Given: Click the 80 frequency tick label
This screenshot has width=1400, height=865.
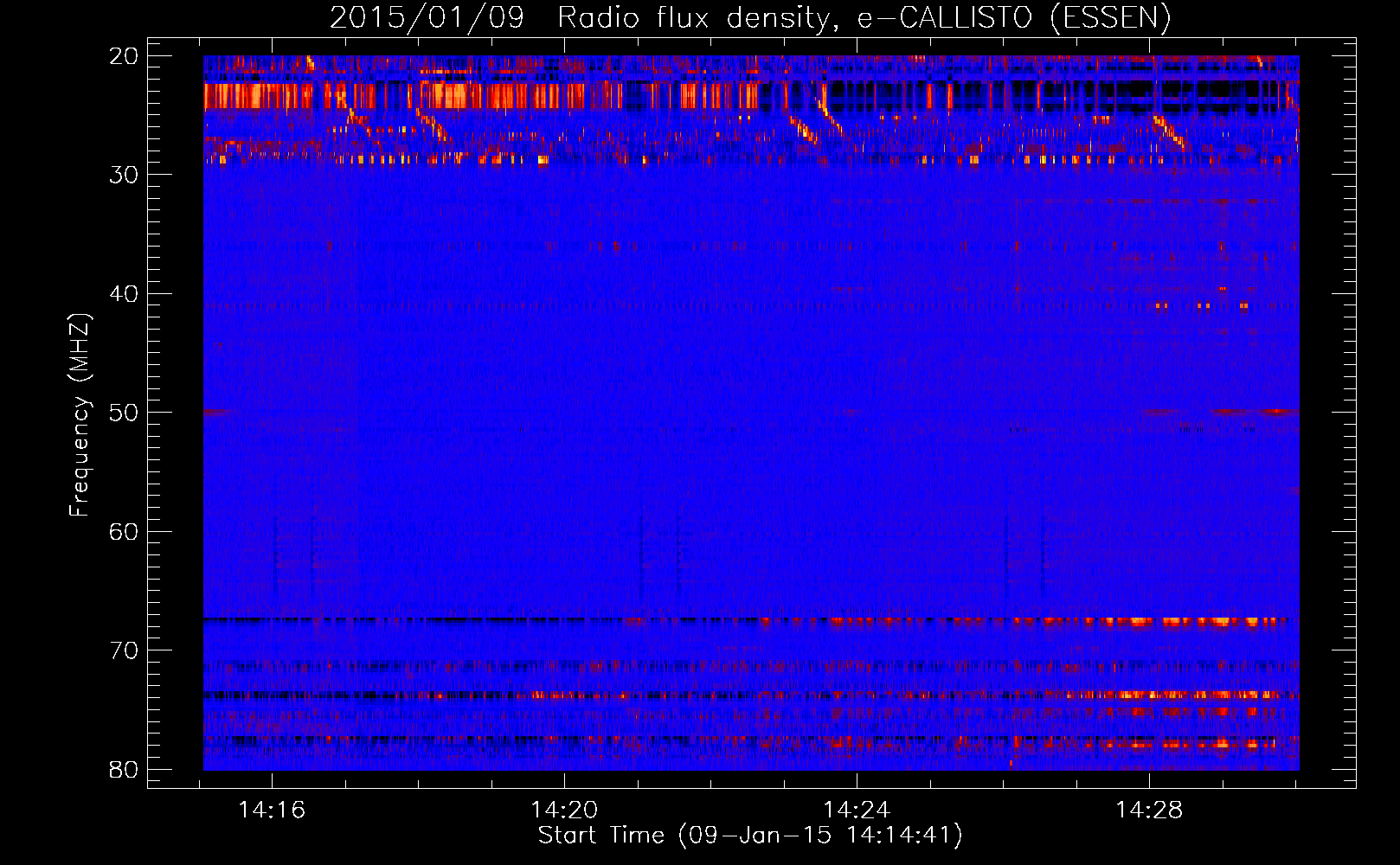Looking at the screenshot, I should click(124, 770).
